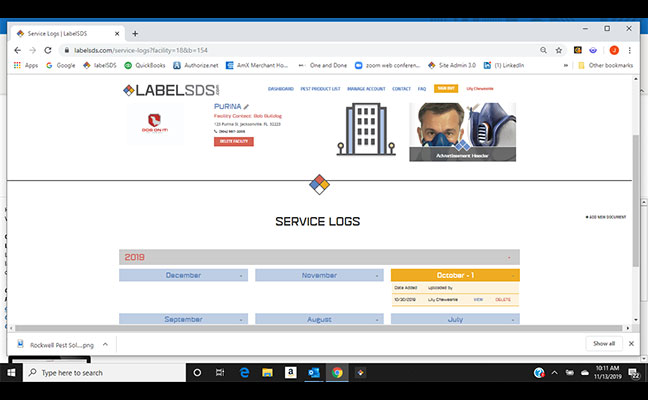
Task: Click the horizontal scrollbar at page bottom
Action: click(318, 328)
